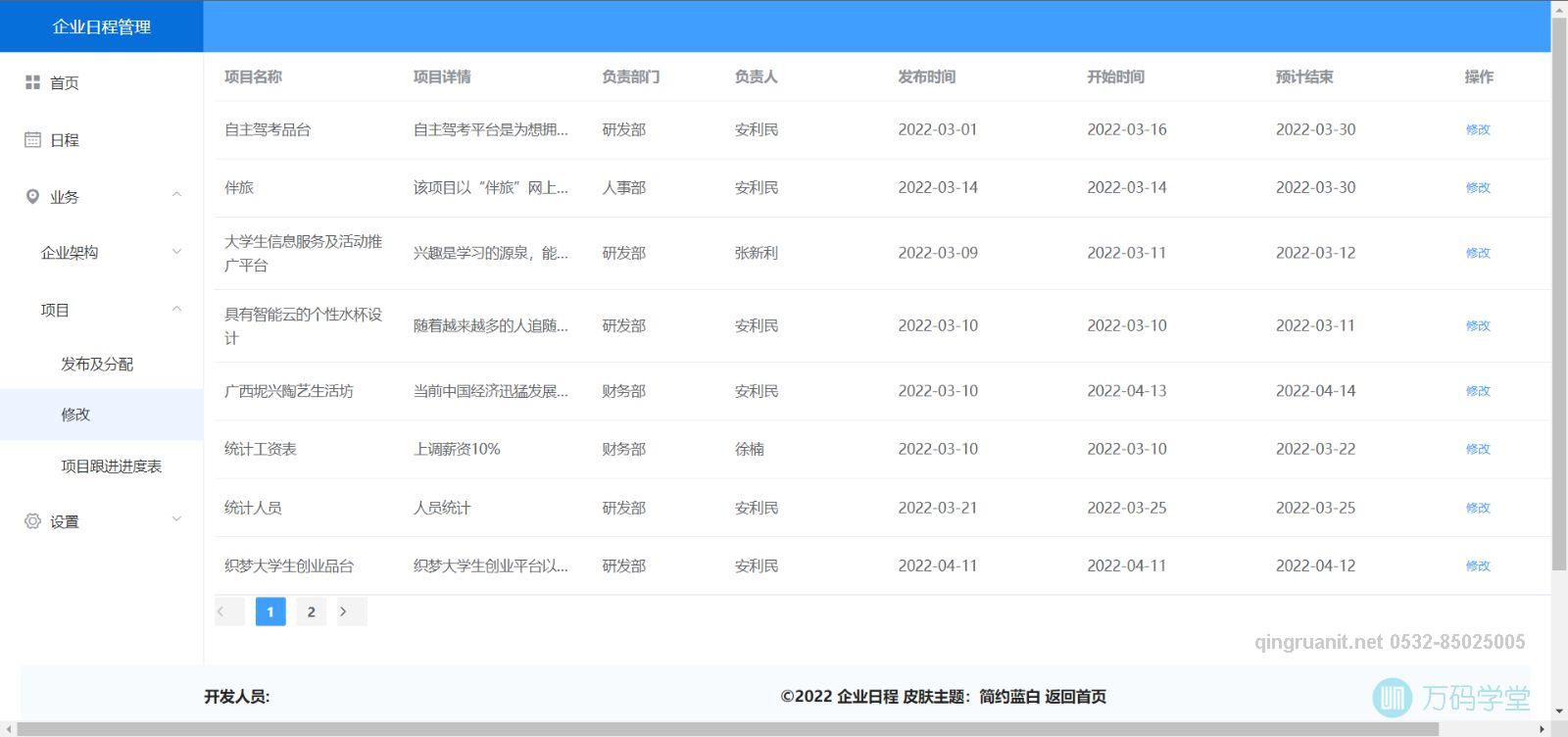Click end date 2022-04-14

(1316, 391)
